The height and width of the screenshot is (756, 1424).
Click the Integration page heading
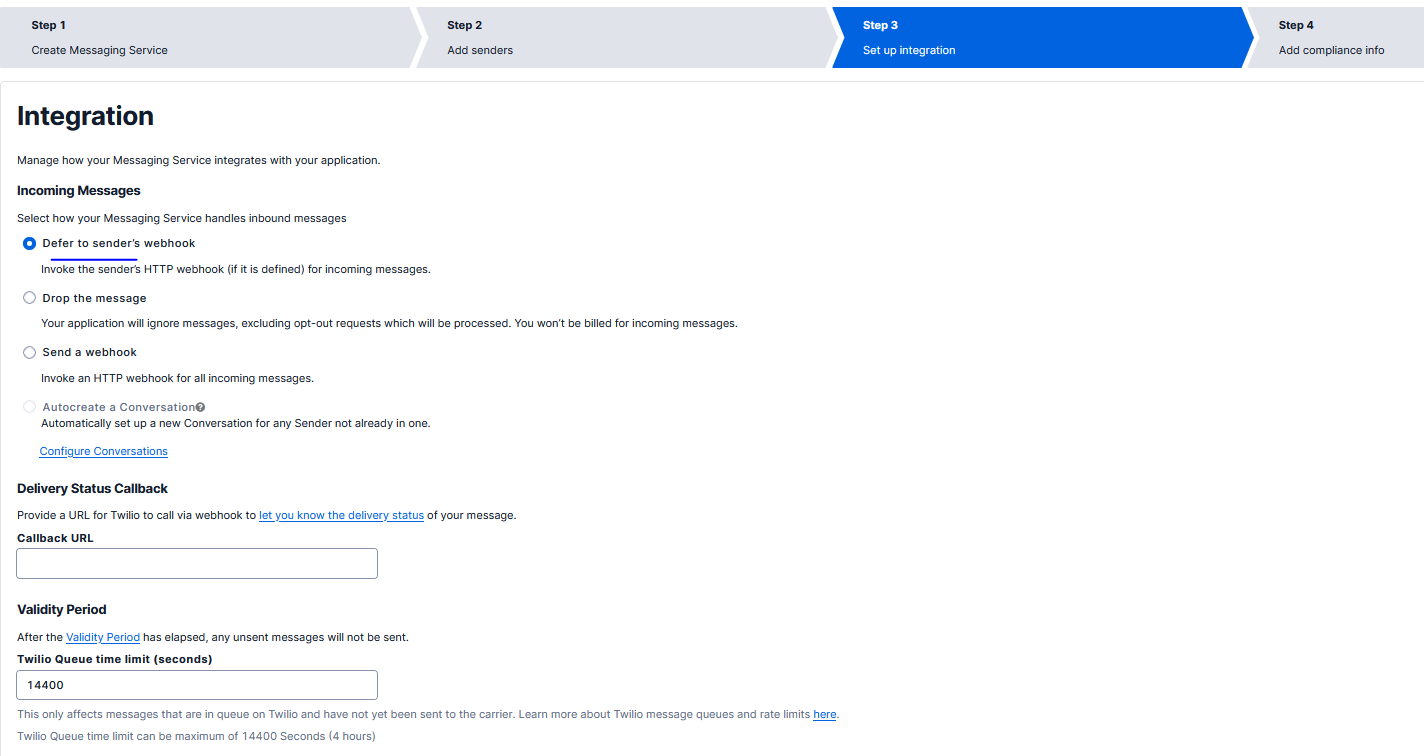(86, 116)
